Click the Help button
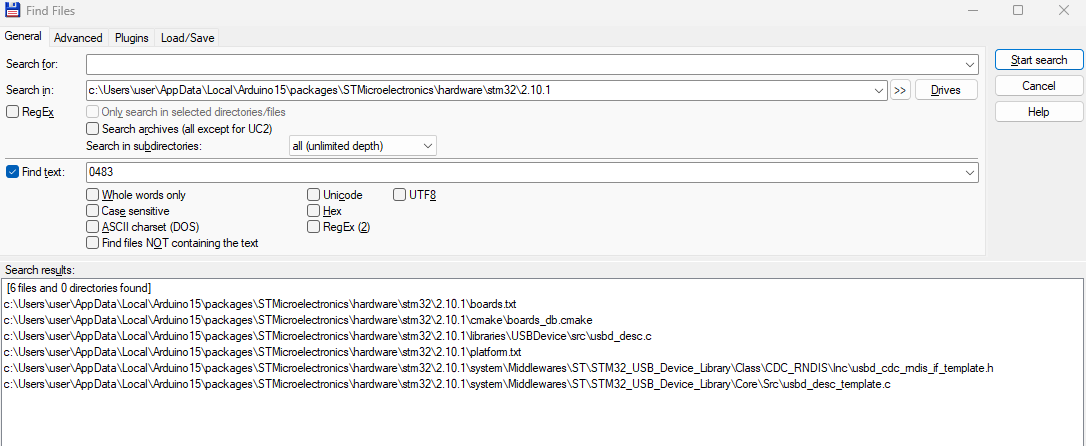1086x446 pixels. pos(1039,112)
